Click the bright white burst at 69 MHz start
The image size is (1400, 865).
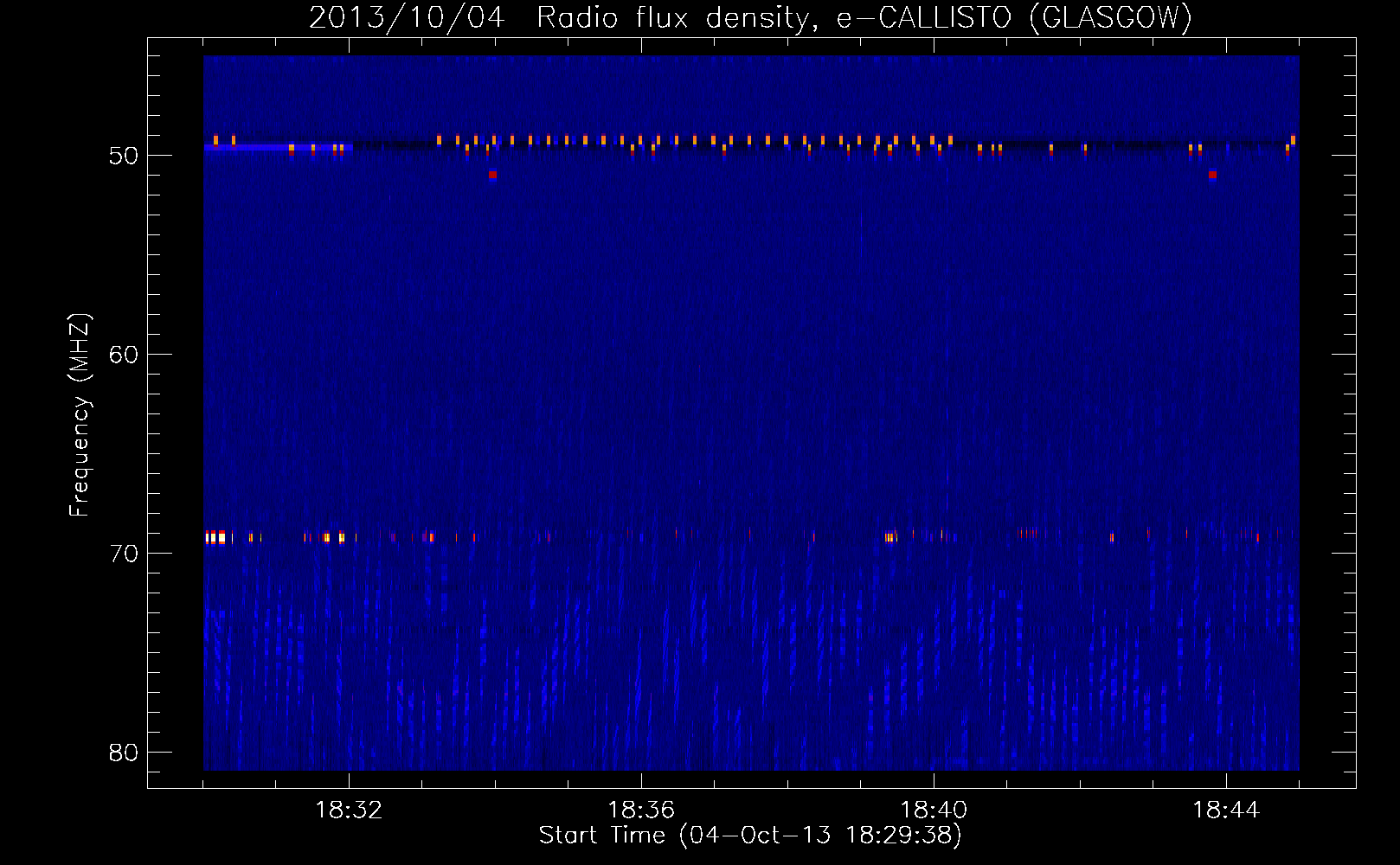click(215, 538)
